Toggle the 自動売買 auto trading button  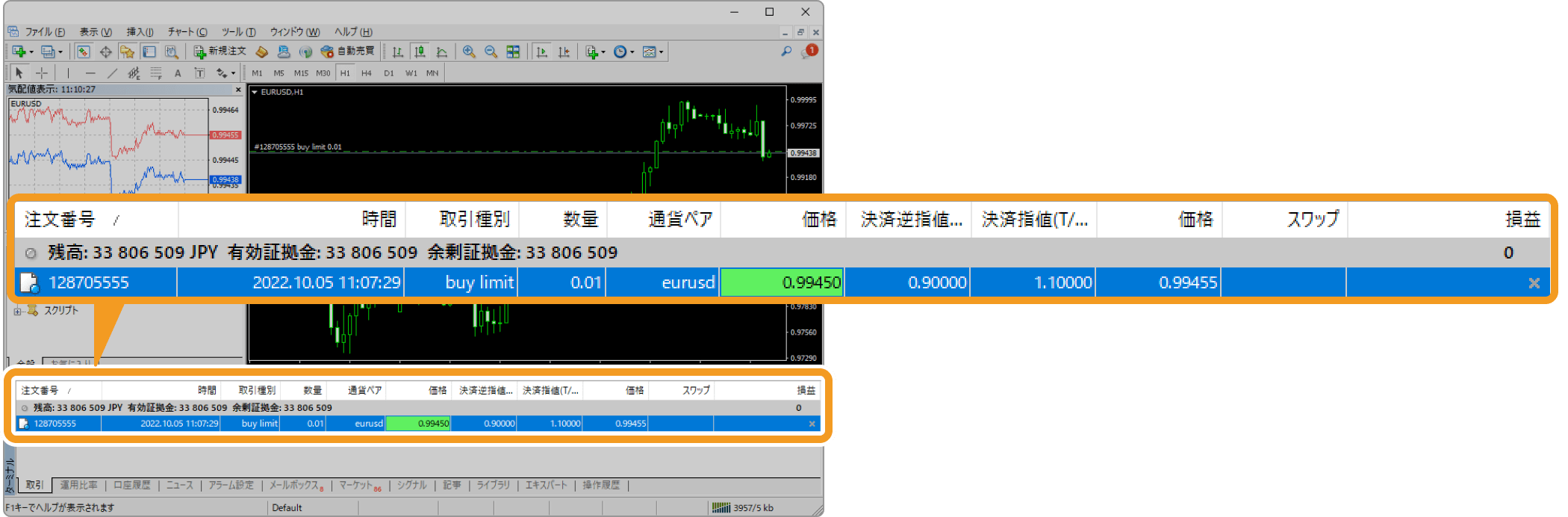tap(347, 52)
